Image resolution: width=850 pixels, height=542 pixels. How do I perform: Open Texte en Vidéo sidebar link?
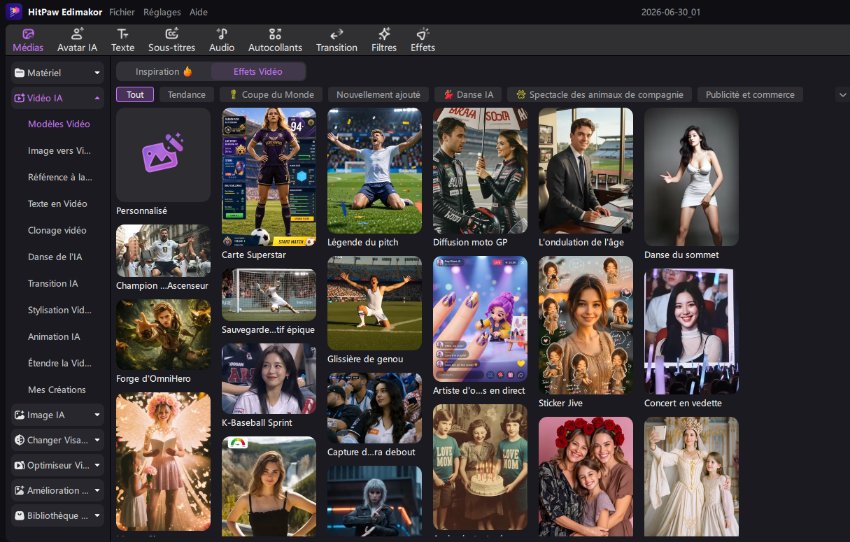click(x=57, y=204)
